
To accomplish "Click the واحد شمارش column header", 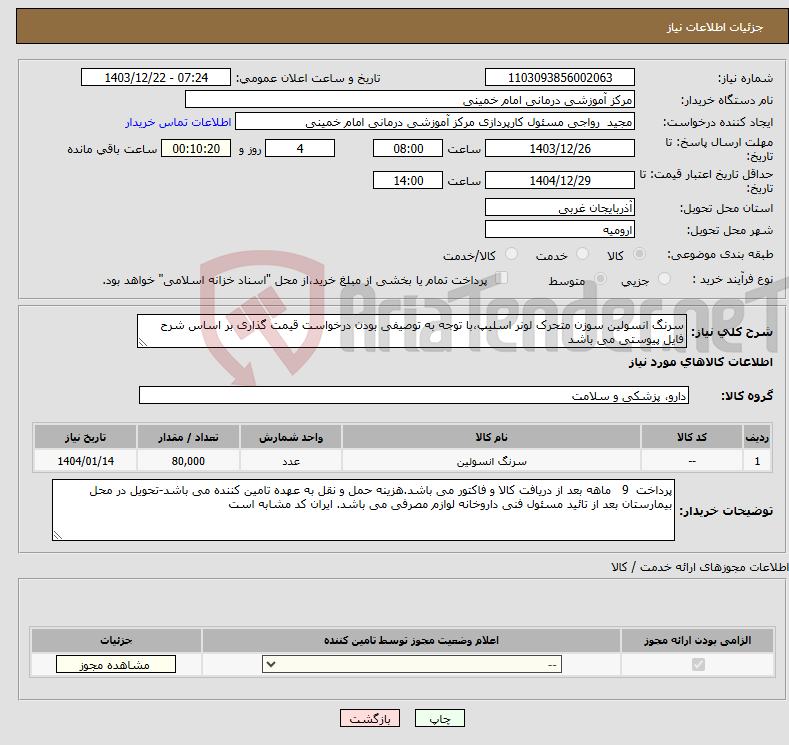I will click(x=291, y=437).
